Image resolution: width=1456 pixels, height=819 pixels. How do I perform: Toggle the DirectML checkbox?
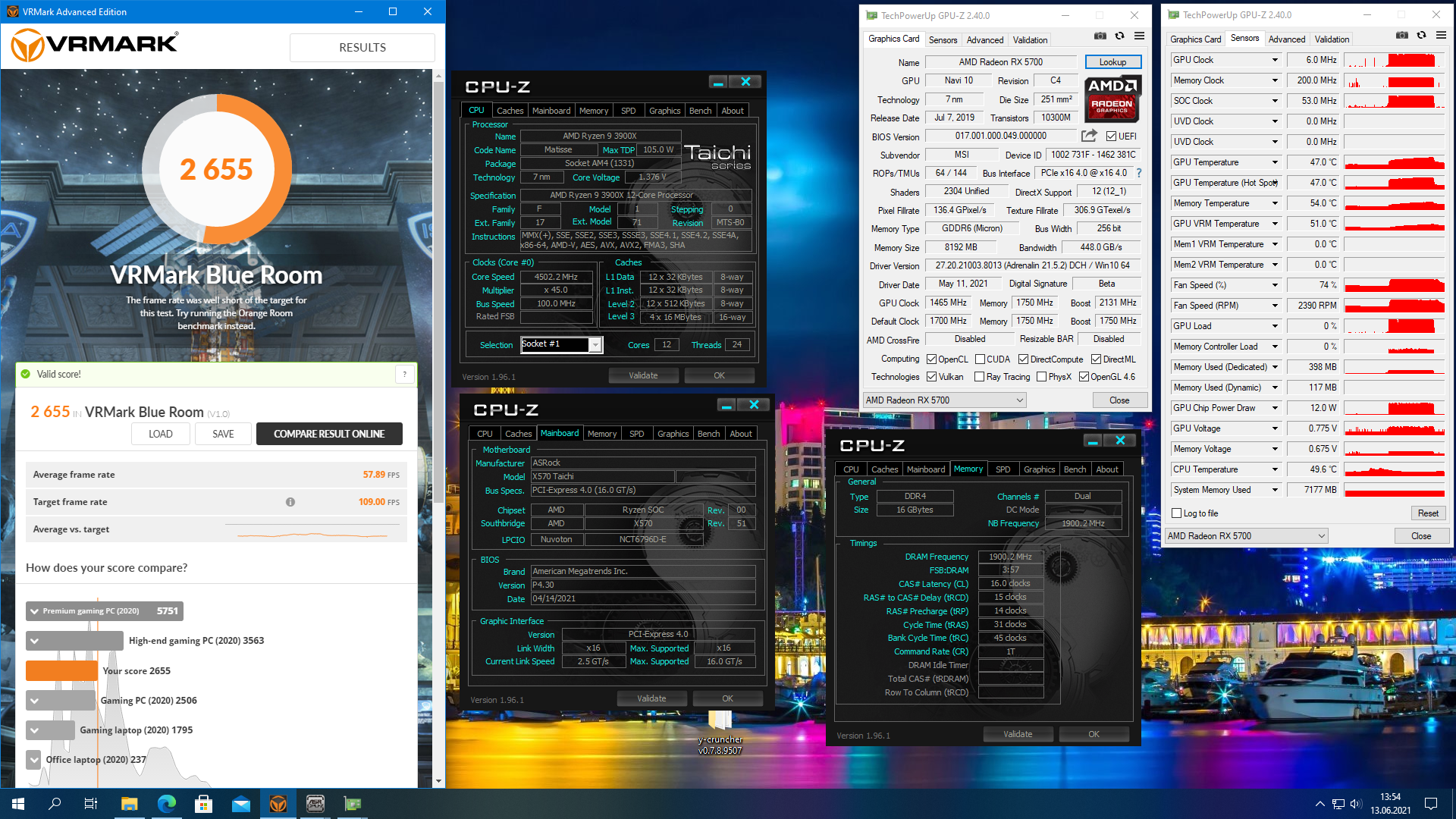coord(1096,359)
